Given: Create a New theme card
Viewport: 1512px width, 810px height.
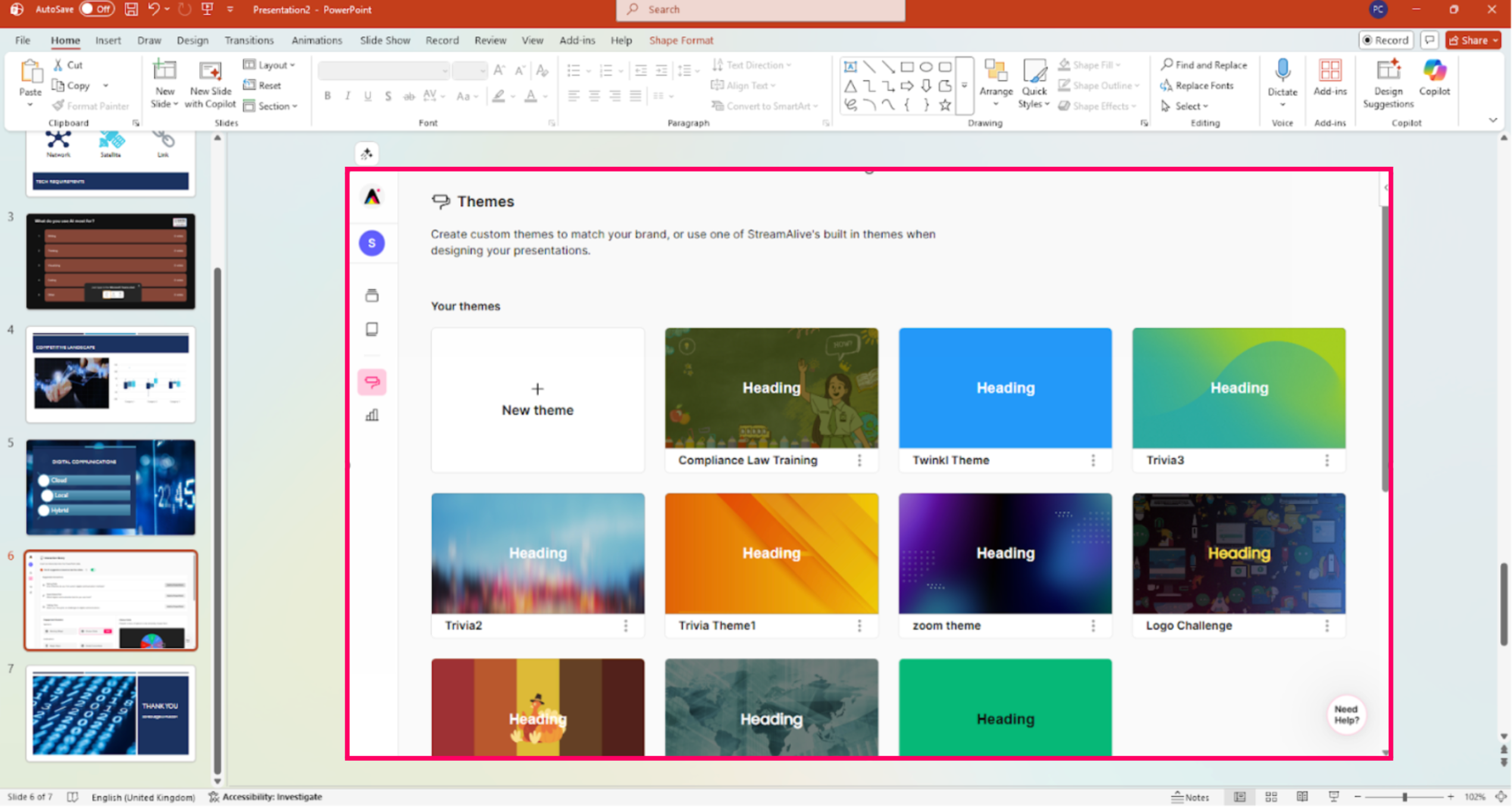Looking at the screenshot, I should tap(537, 400).
